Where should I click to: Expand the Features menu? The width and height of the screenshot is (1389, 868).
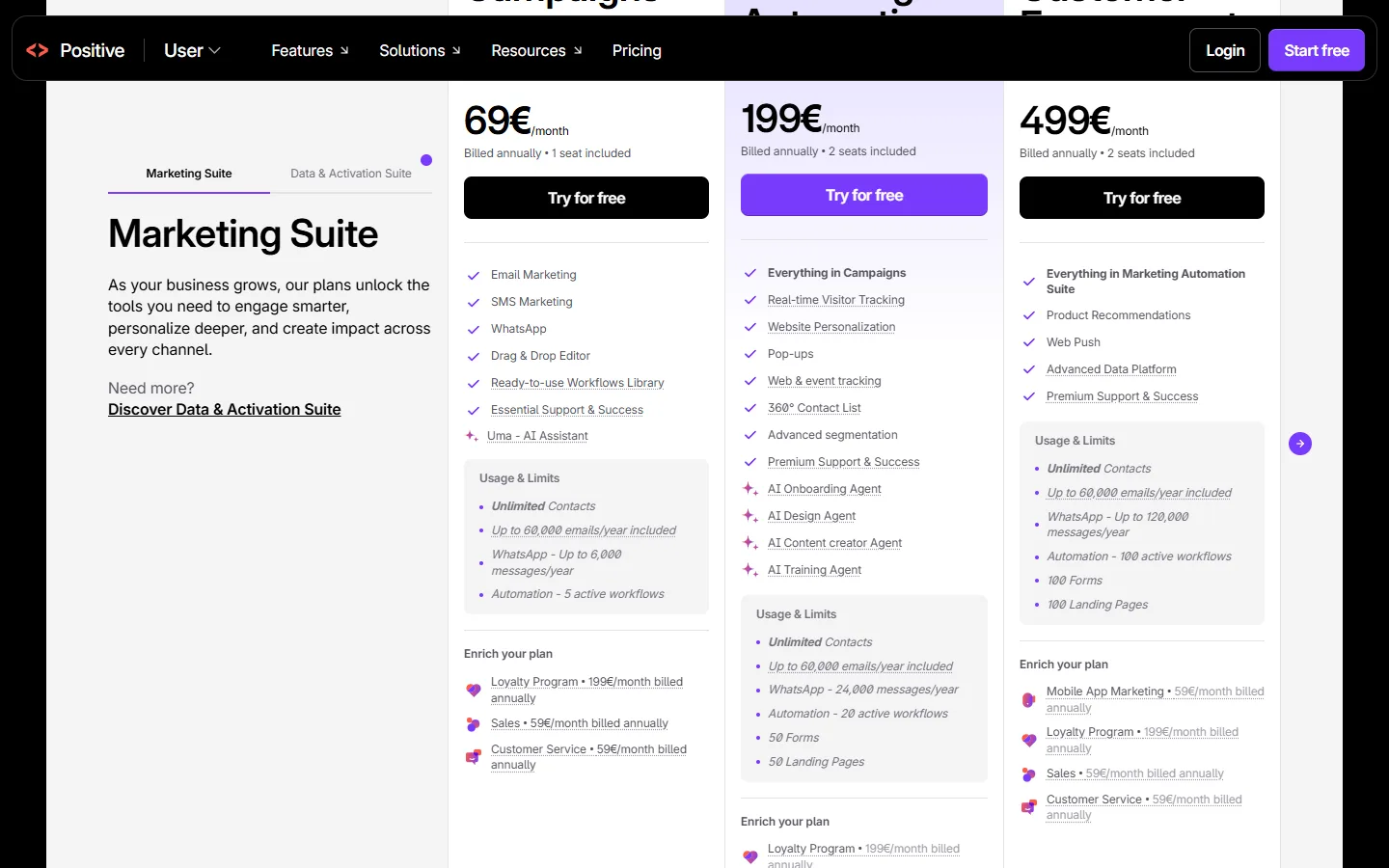tap(310, 50)
